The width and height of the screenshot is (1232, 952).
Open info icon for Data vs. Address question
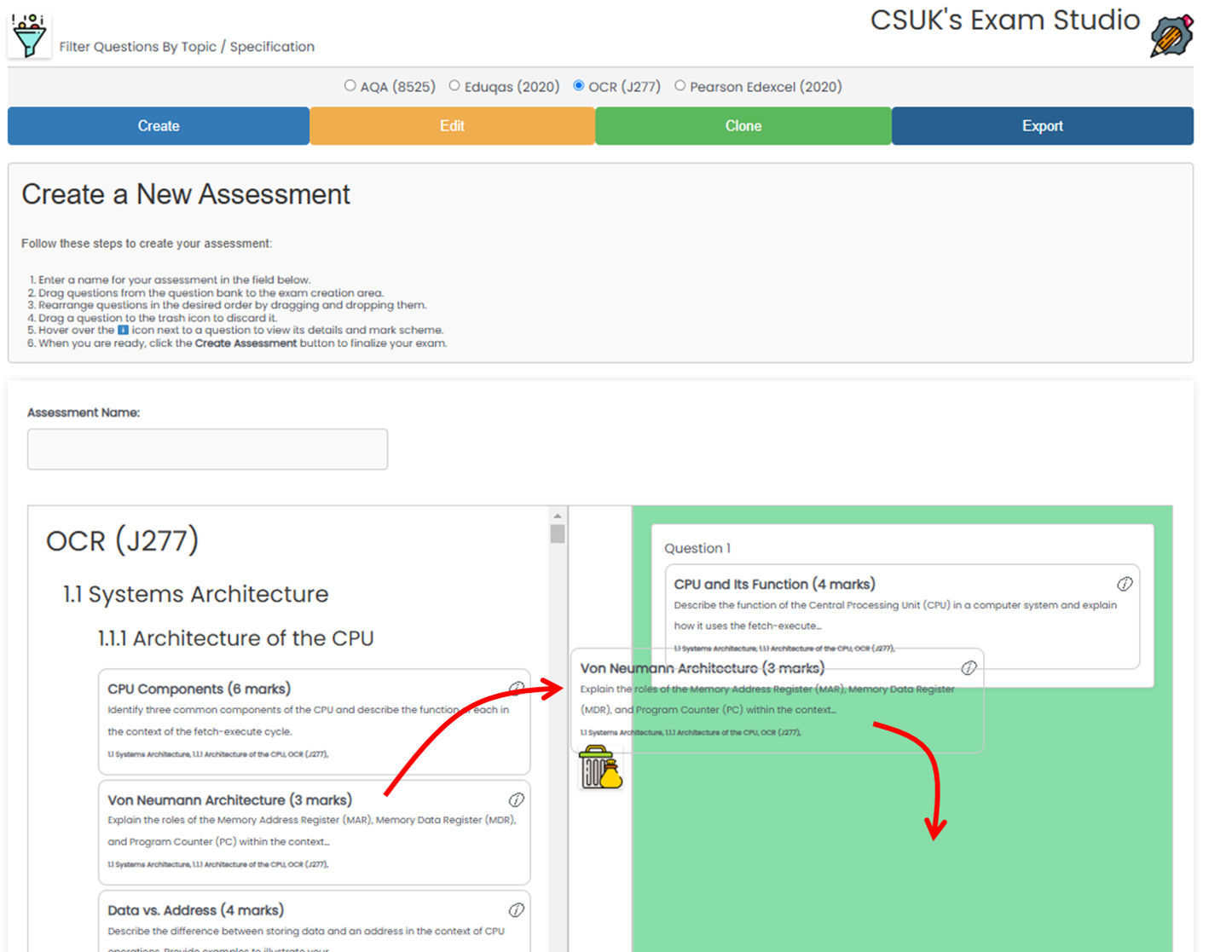[x=517, y=910]
